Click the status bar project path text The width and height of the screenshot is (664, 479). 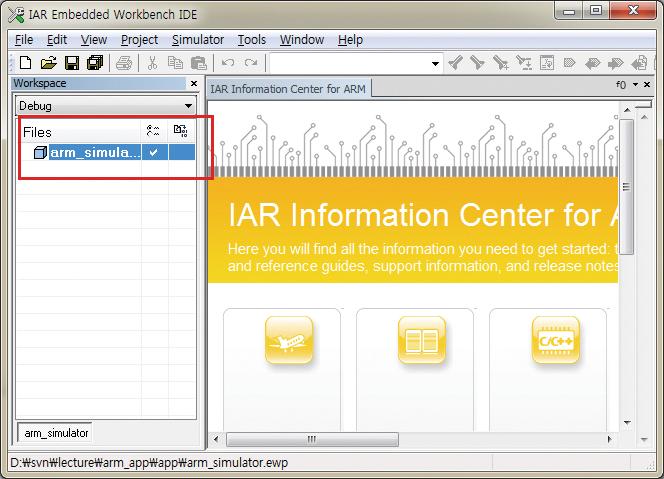click(x=149, y=463)
